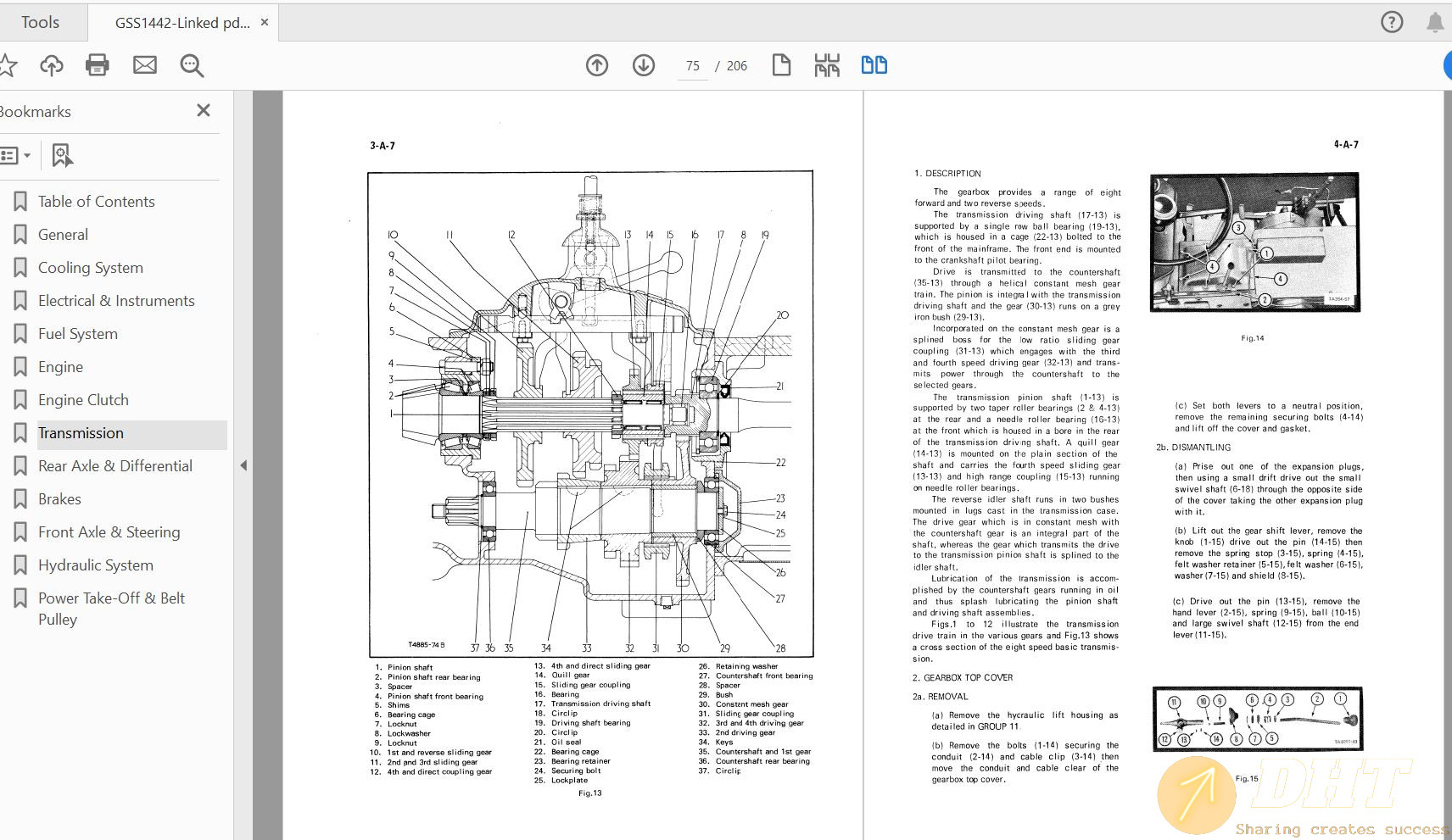This screenshot has width=1452, height=840.
Task: Select the single page view icon
Action: (x=781, y=65)
